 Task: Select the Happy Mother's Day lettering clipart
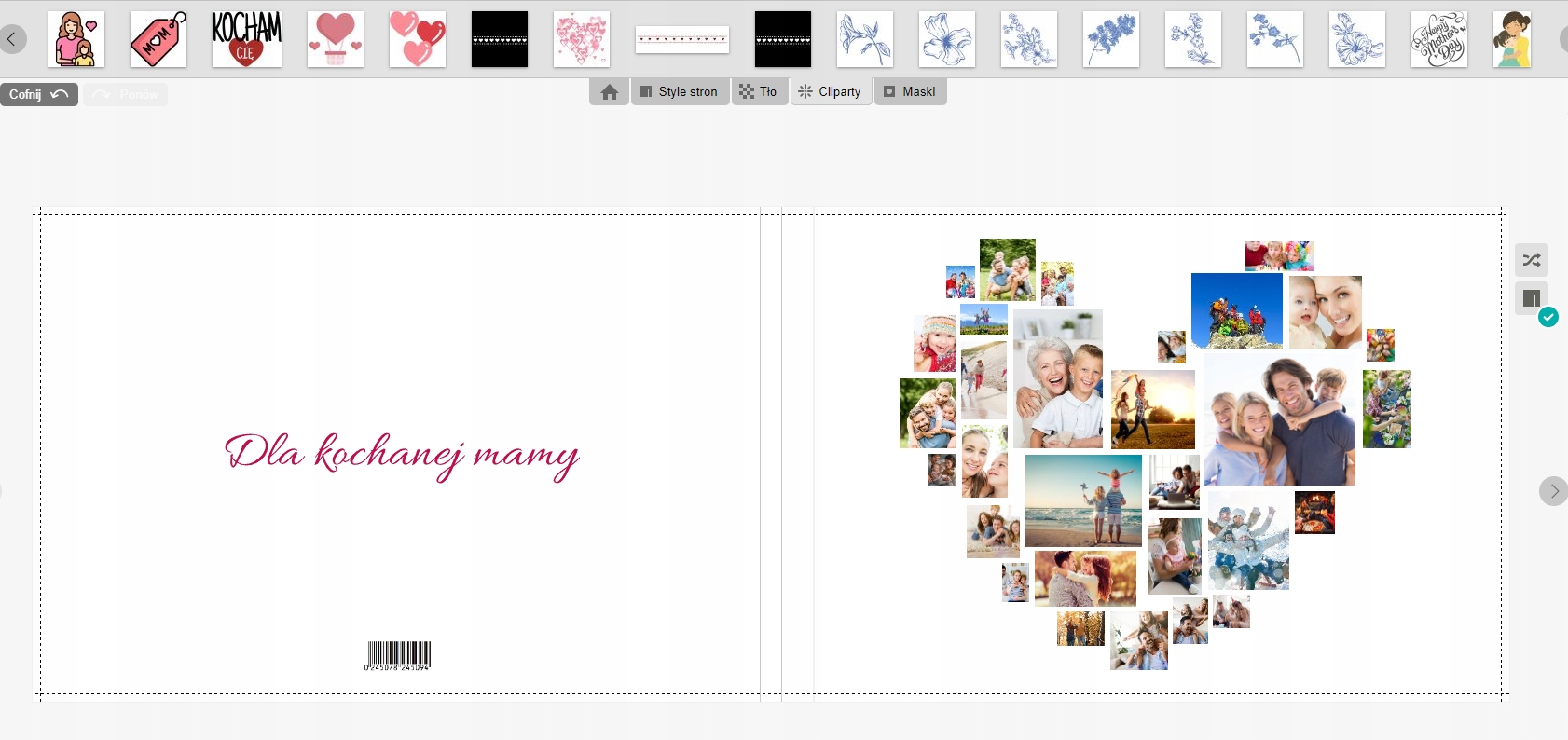pyautogui.click(x=1439, y=39)
